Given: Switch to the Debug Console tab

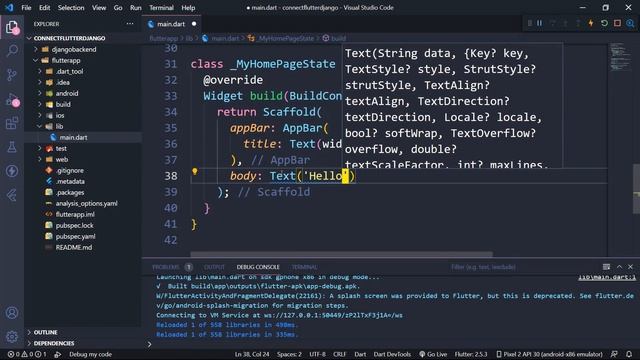Looking at the screenshot, I should [258, 267].
